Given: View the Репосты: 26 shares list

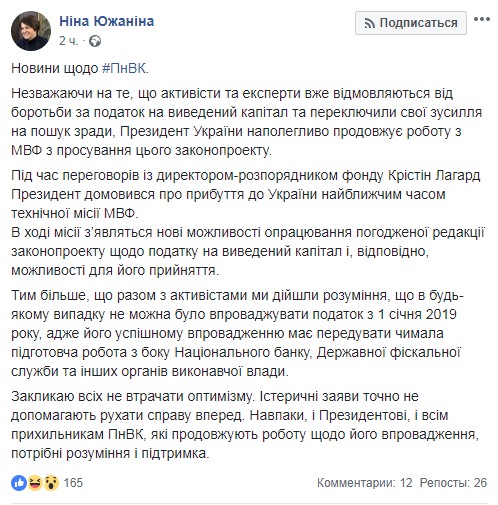Looking at the screenshot, I should pos(453,483).
